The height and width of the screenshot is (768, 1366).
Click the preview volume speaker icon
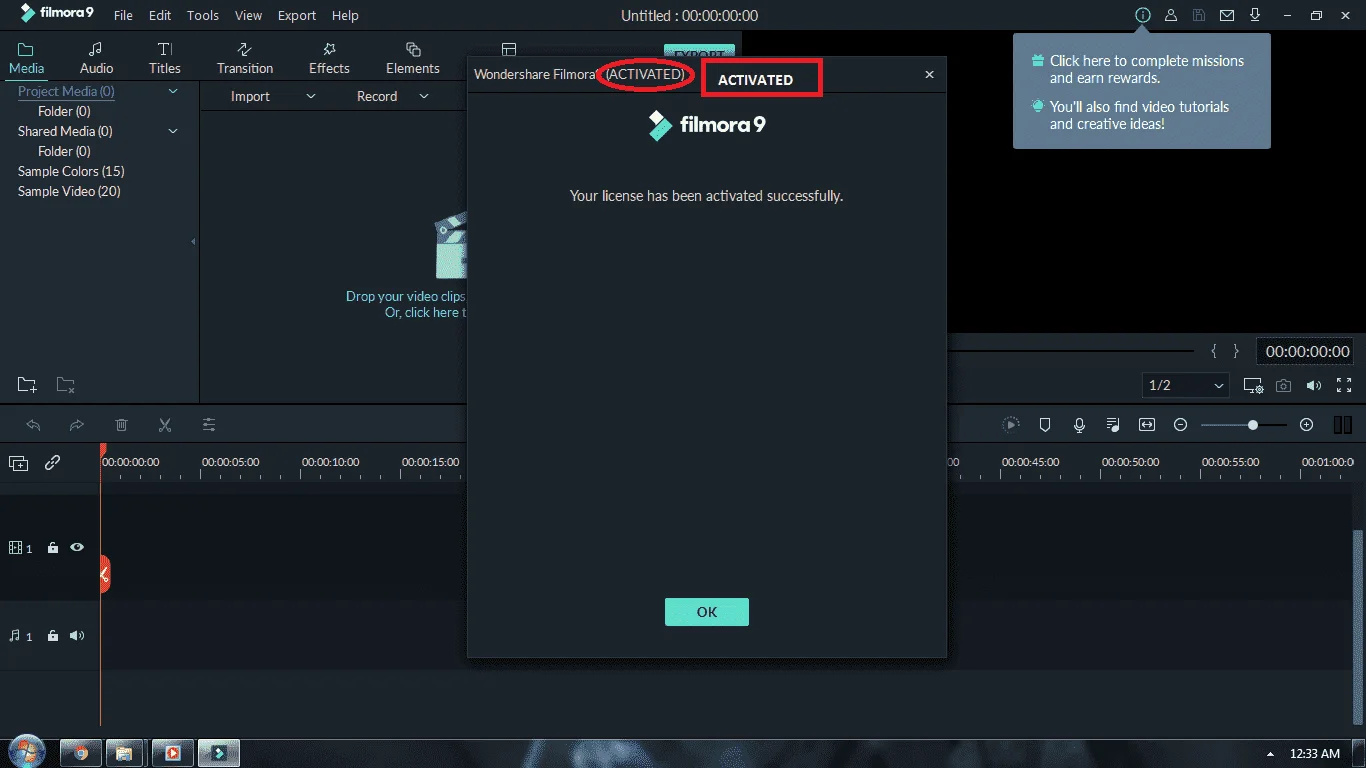point(1313,385)
